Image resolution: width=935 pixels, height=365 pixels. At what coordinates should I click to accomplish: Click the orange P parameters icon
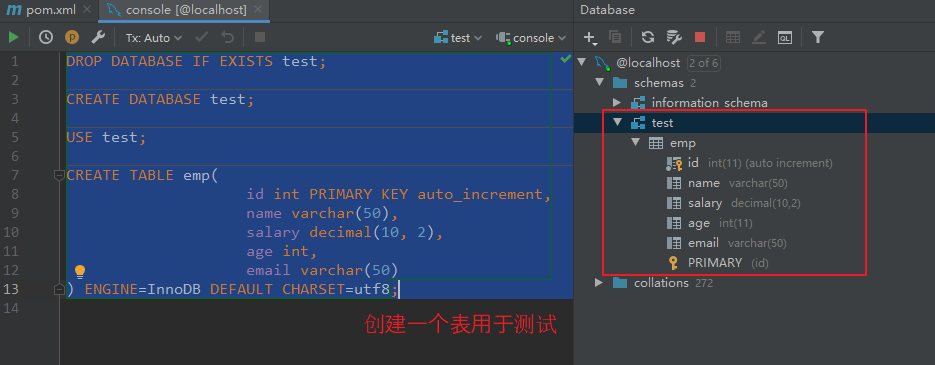(72, 38)
